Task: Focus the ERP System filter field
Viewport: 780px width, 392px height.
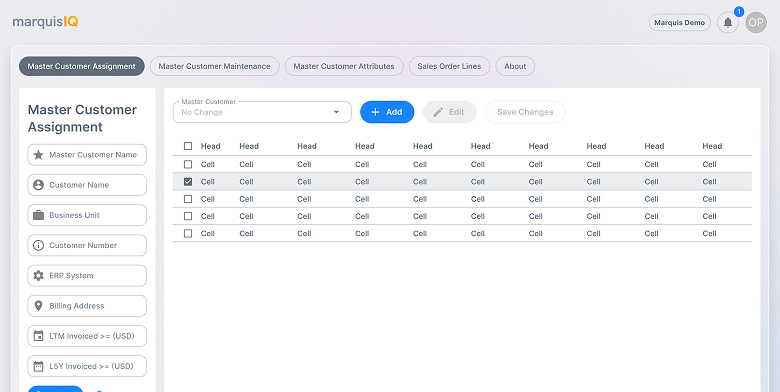Action: (87, 276)
